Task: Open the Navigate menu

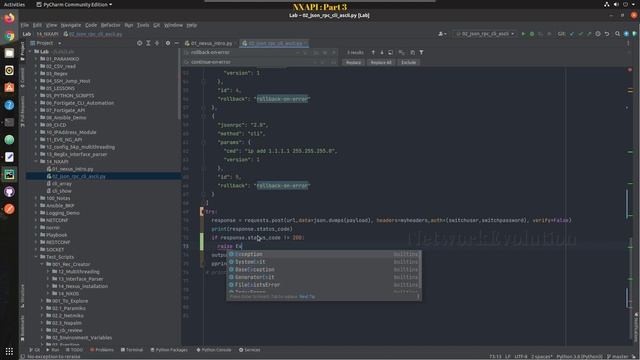Action: tap(71, 25)
